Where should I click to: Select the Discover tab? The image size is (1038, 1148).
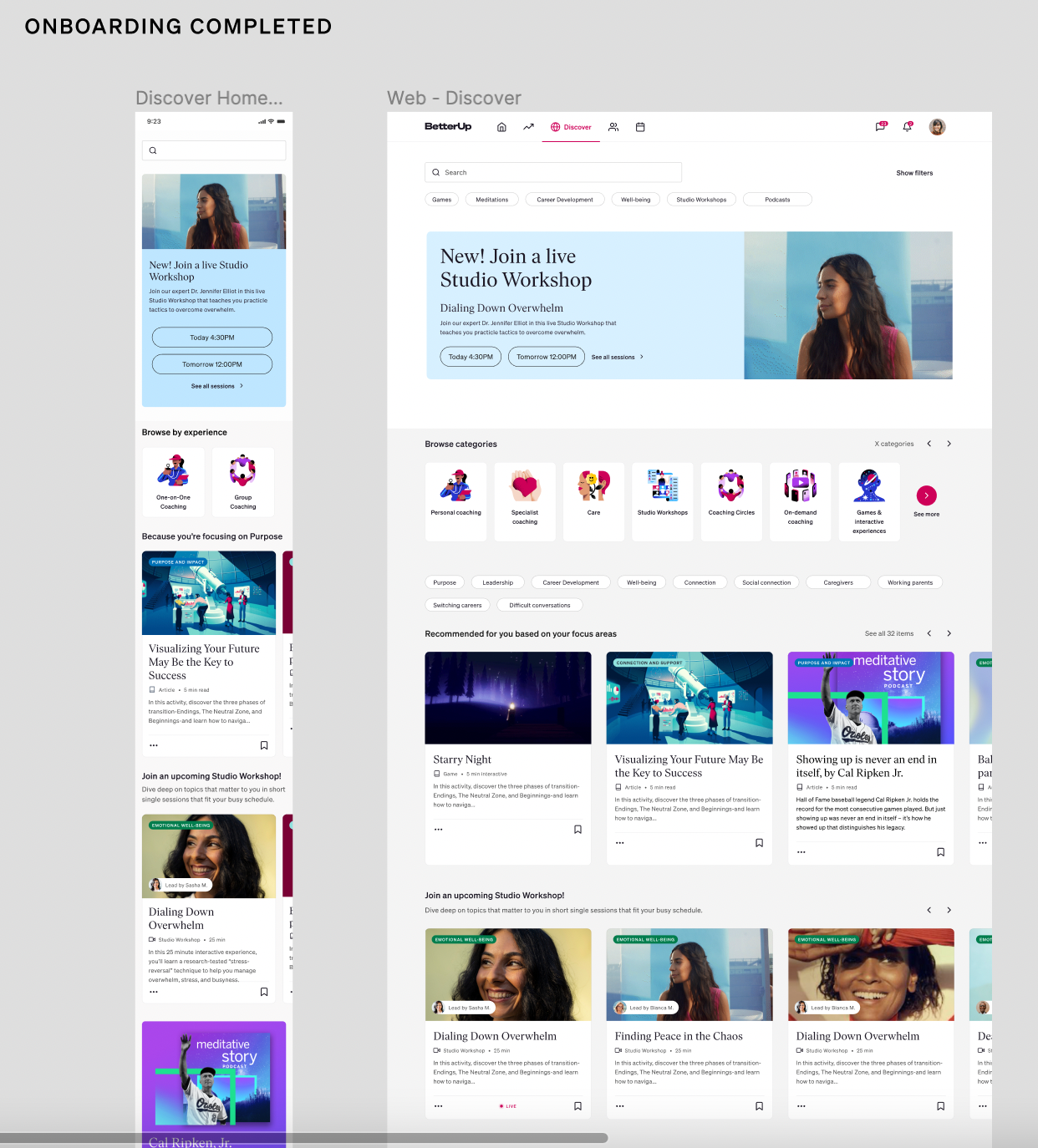(571, 127)
